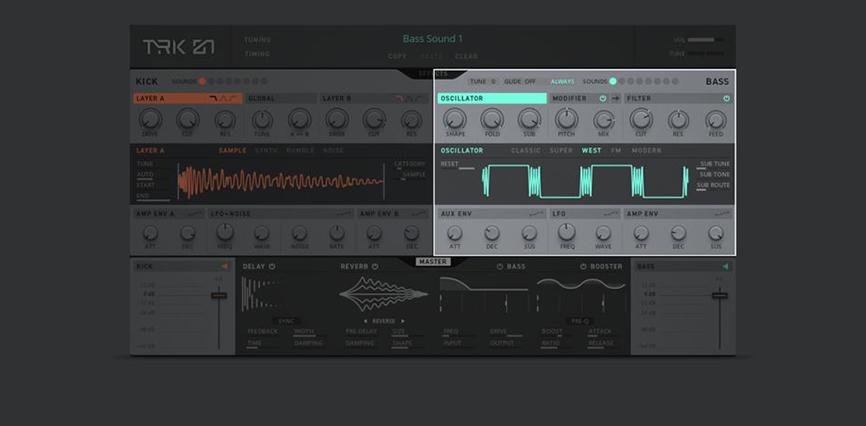
Task: Select the first Kick sound slot
Action: [202, 81]
